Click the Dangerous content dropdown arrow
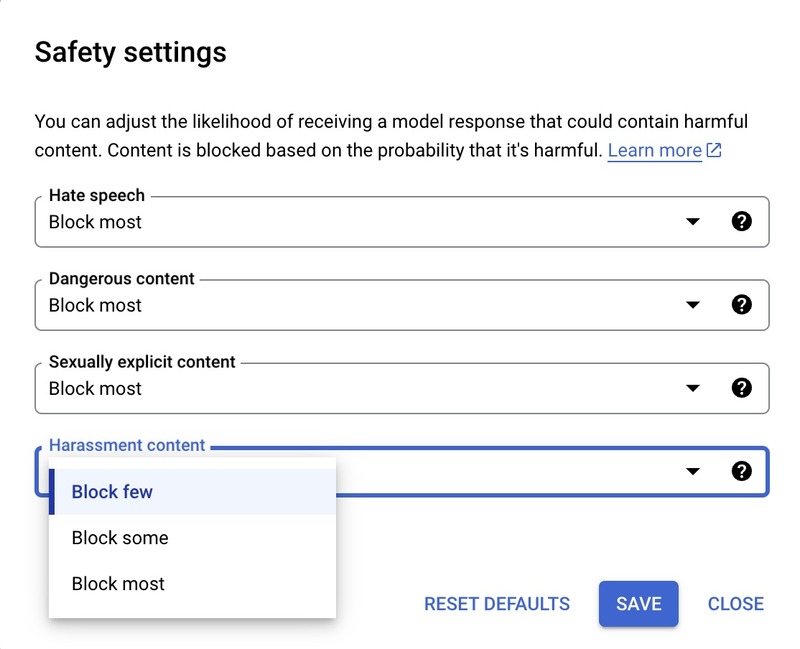This screenshot has width=800, height=649. coord(694,305)
